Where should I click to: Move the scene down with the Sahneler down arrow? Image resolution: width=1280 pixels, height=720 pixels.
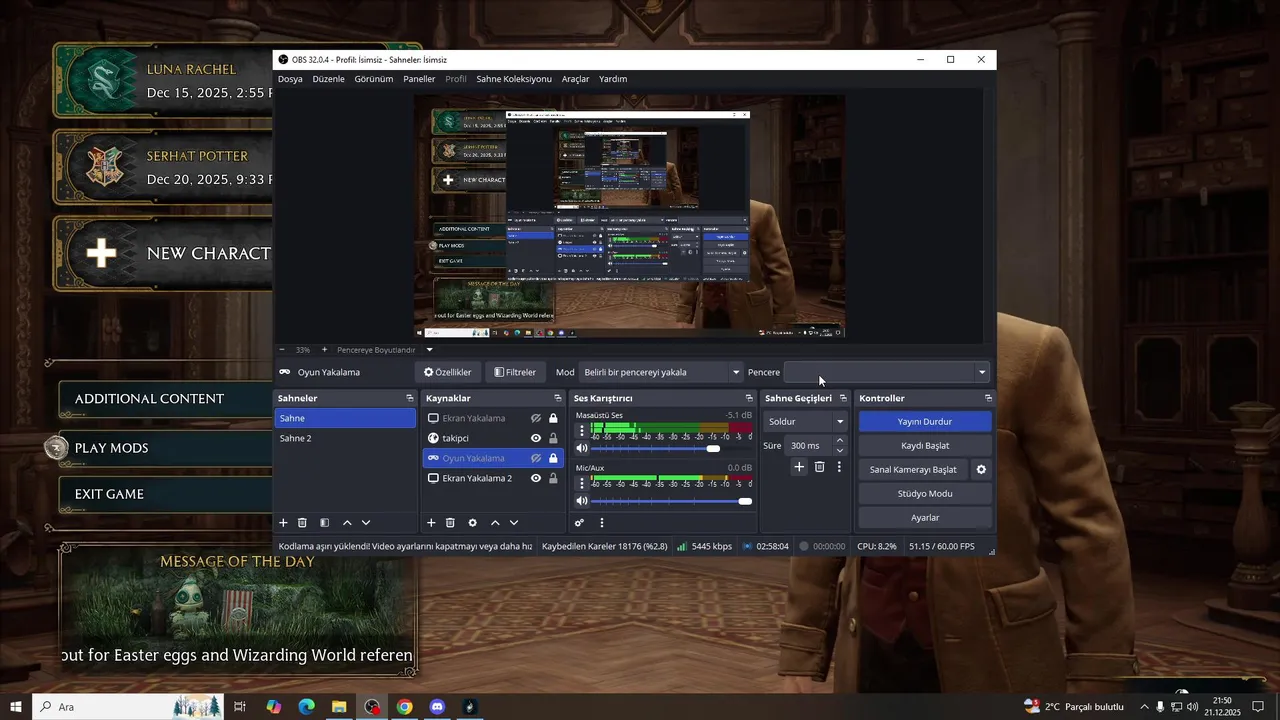click(366, 523)
